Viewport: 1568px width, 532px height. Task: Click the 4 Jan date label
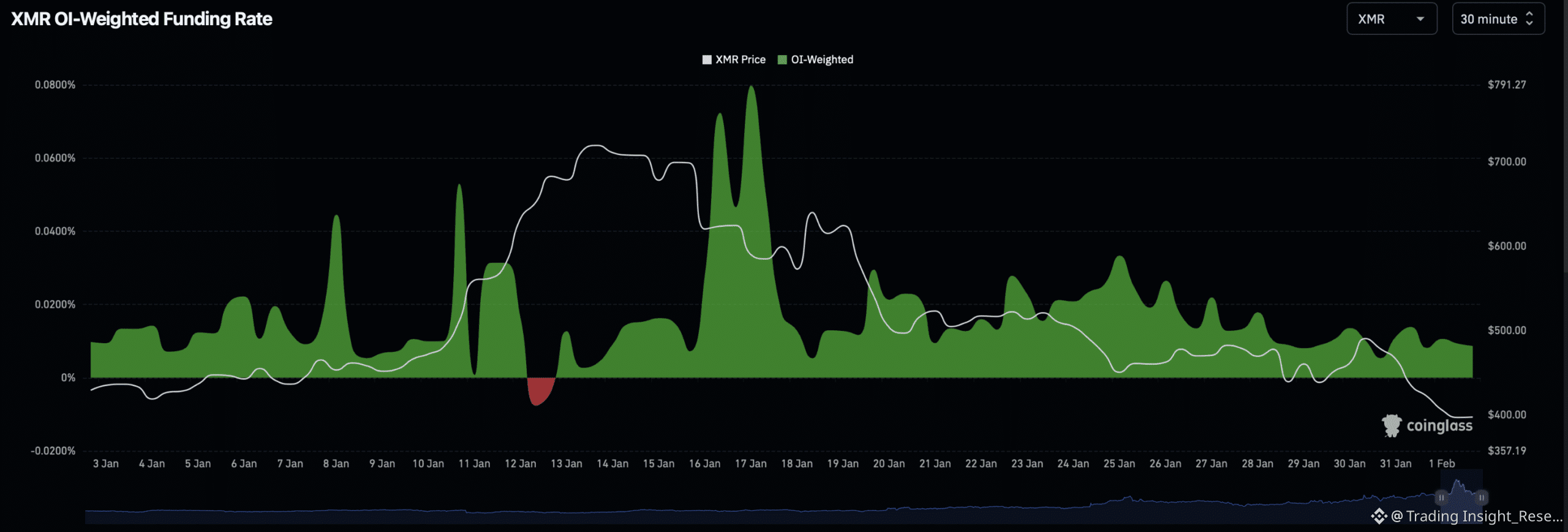152,464
